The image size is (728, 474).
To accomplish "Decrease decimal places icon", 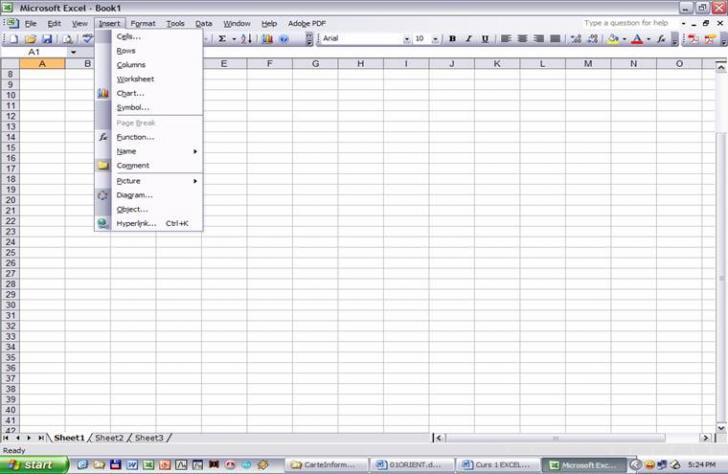I will (592, 39).
